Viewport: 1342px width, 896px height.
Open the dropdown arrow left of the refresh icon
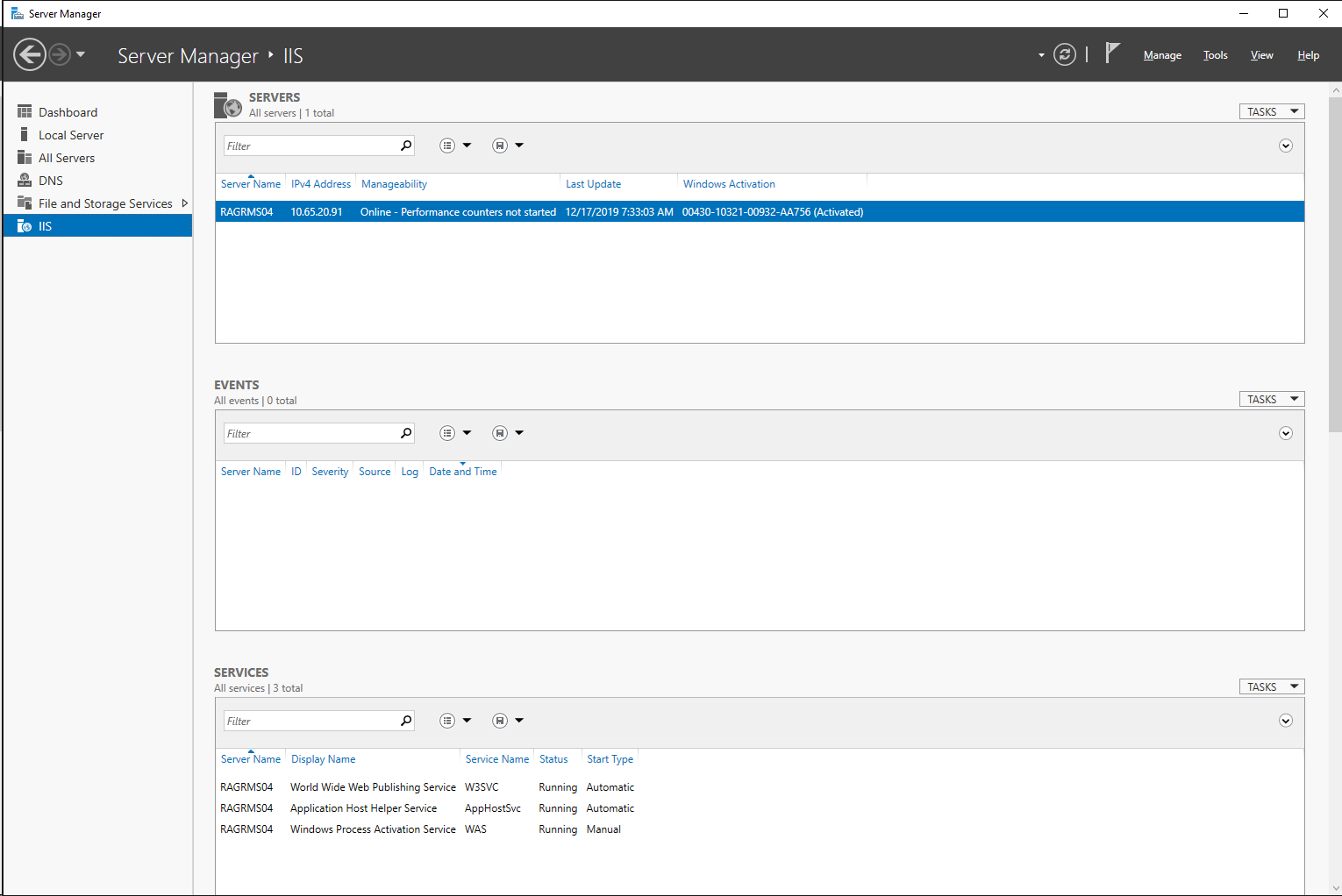click(x=1041, y=55)
